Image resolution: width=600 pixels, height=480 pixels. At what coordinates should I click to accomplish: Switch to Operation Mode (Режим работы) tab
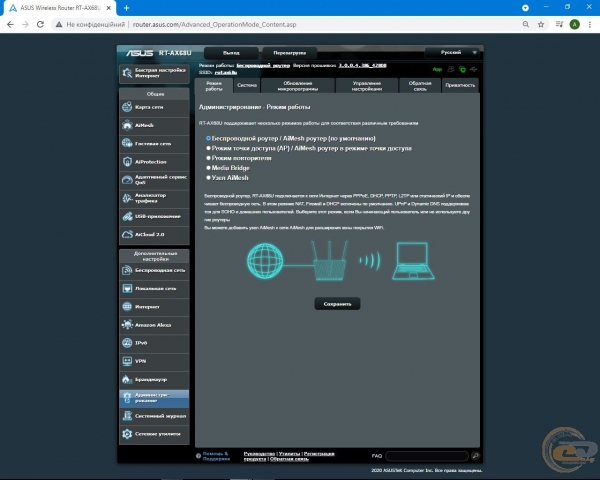point(214,86)
